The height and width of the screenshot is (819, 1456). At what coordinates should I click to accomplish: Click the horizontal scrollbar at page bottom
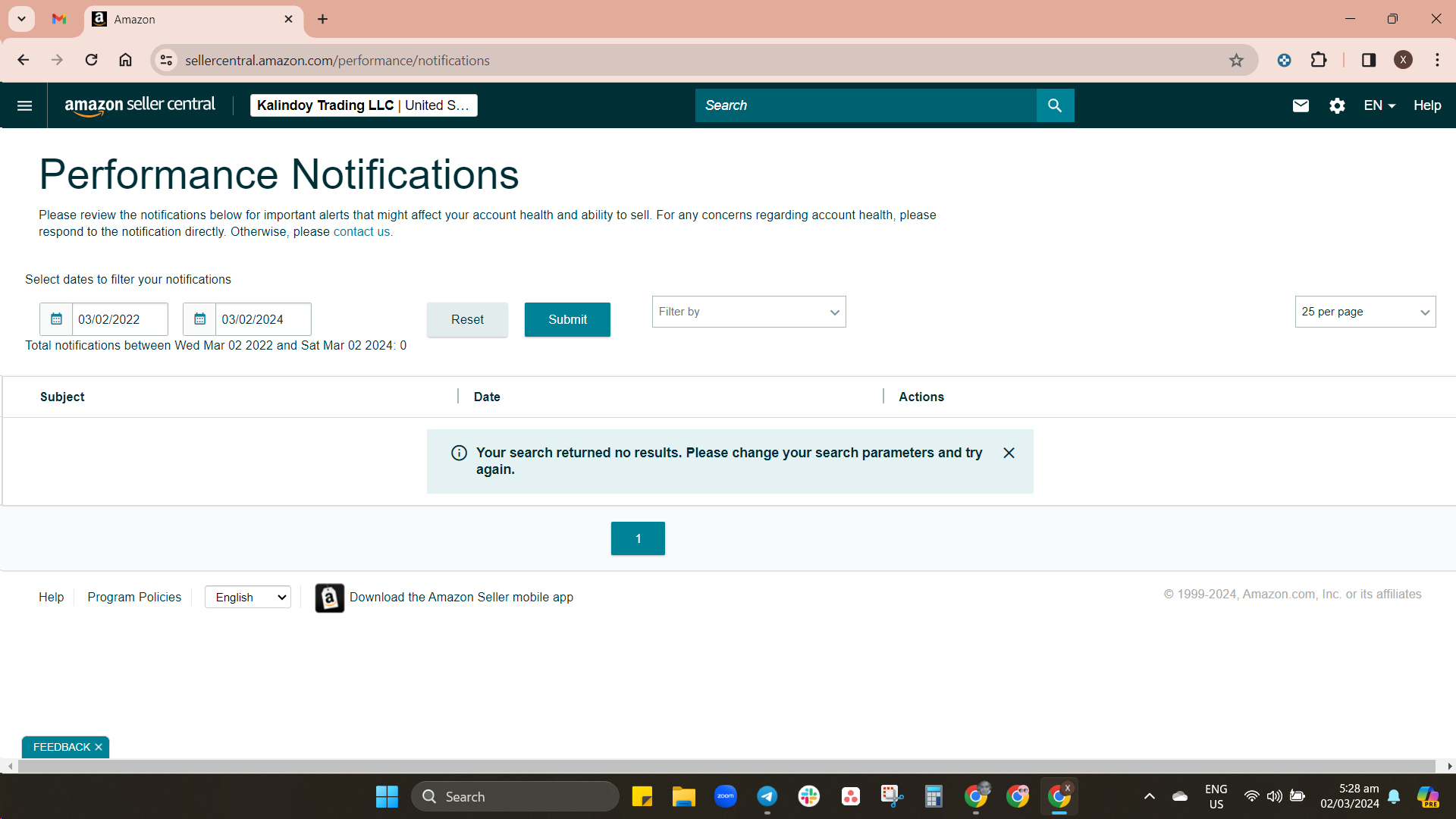click(726, 767)
